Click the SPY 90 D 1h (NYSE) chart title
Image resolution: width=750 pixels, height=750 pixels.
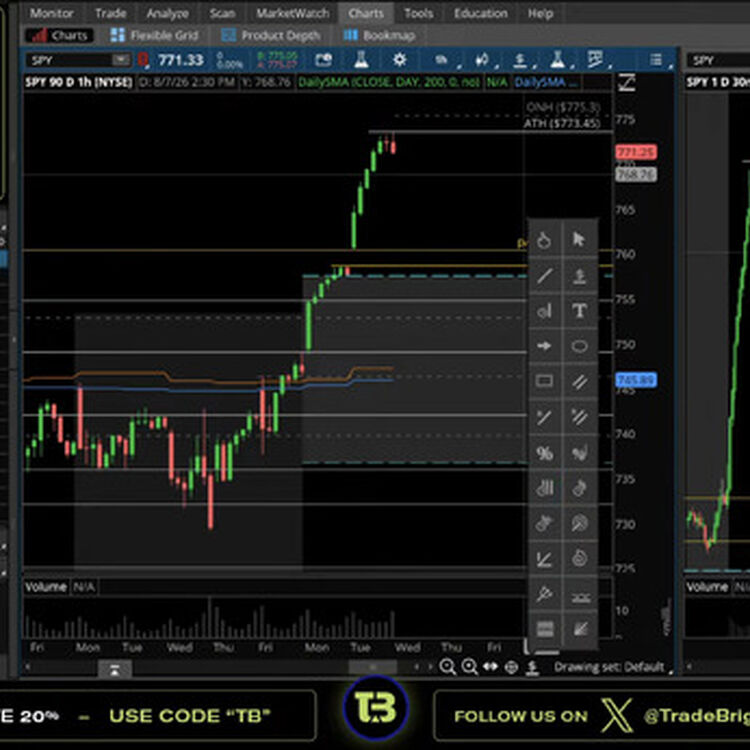click(79, 82)
